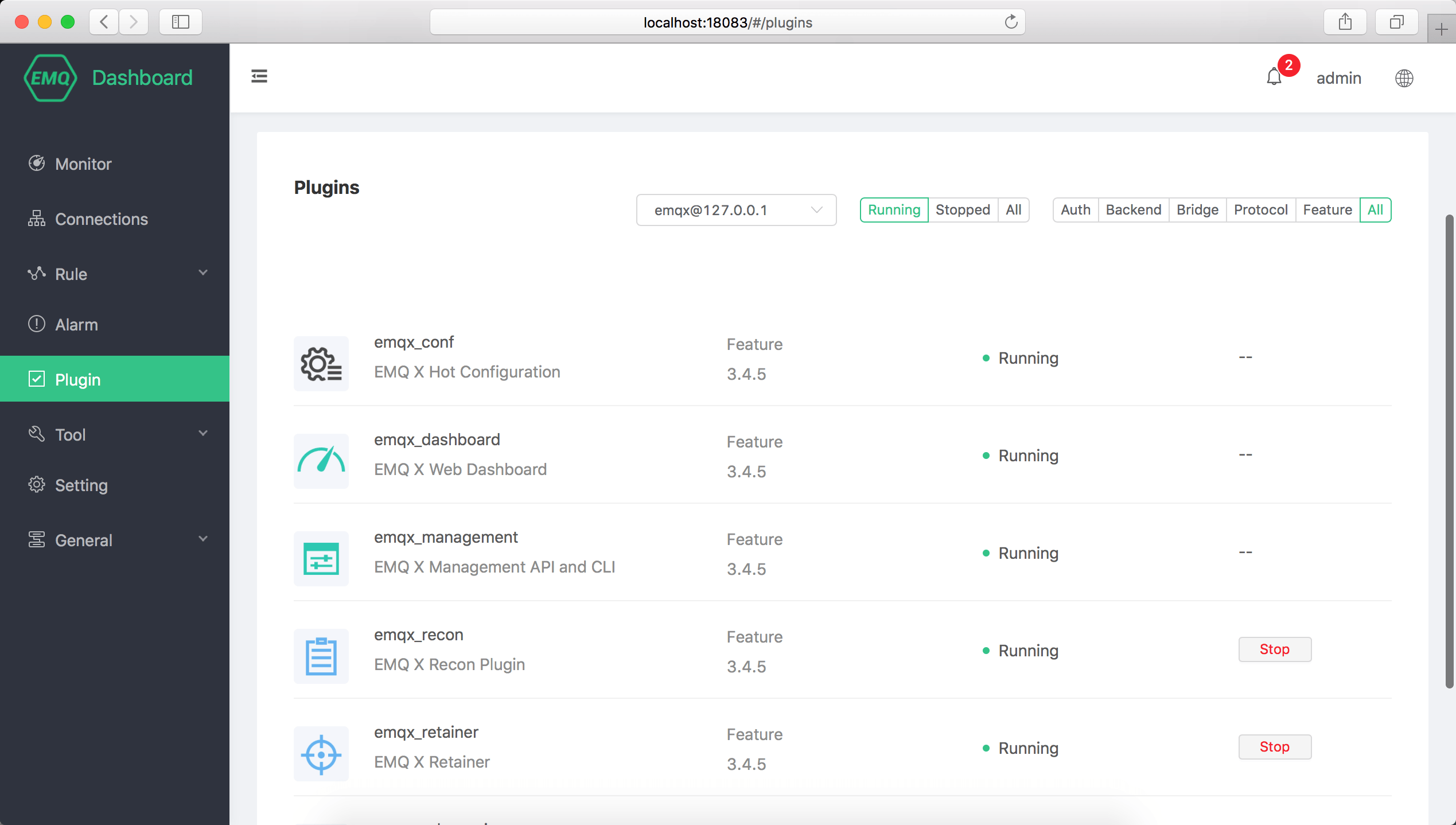The image size is (1456, 825).
Task: Open the language globe icon
Action: tap(1404, 78)
